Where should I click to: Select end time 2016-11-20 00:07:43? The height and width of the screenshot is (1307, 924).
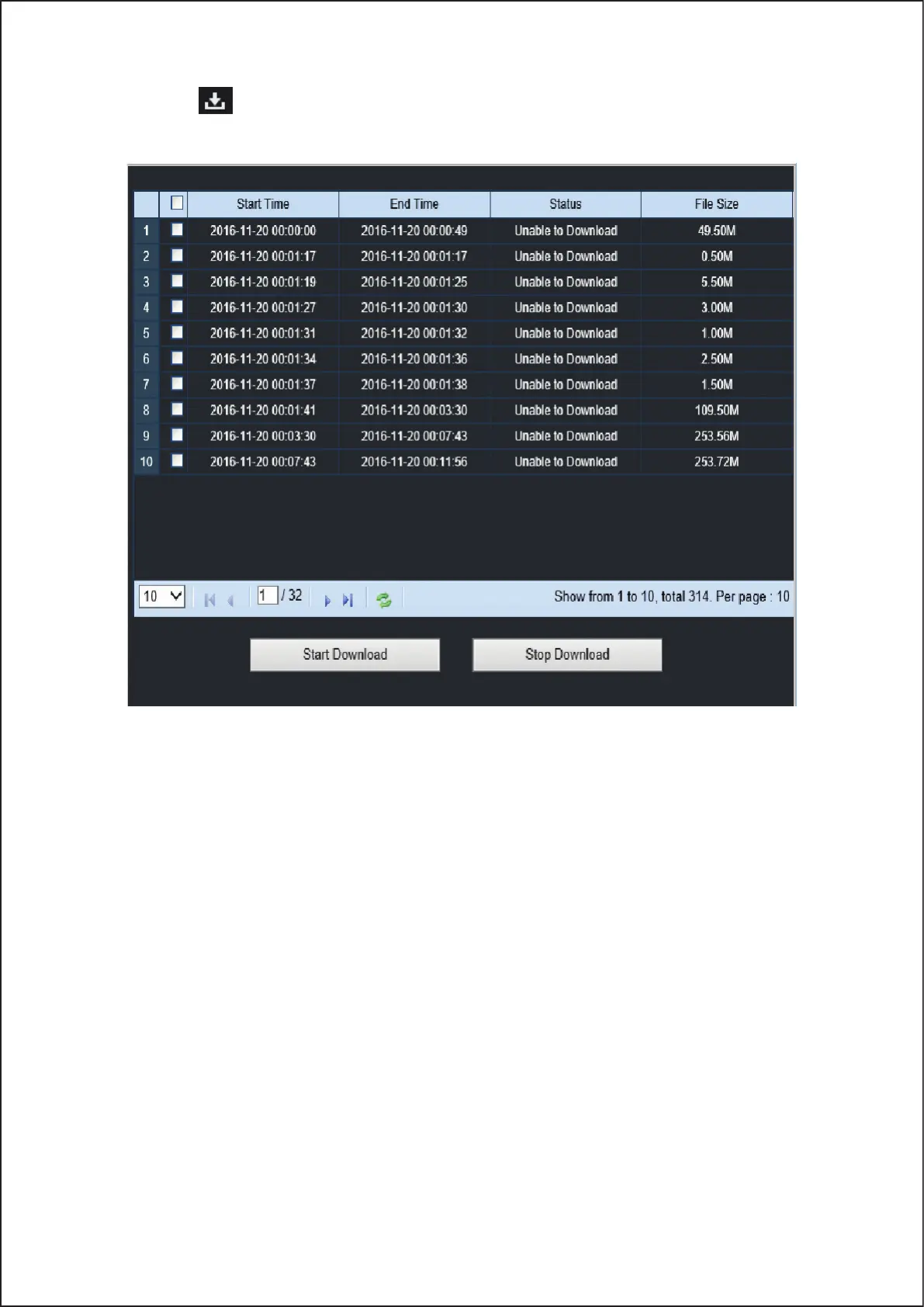[x=414, y=435]
